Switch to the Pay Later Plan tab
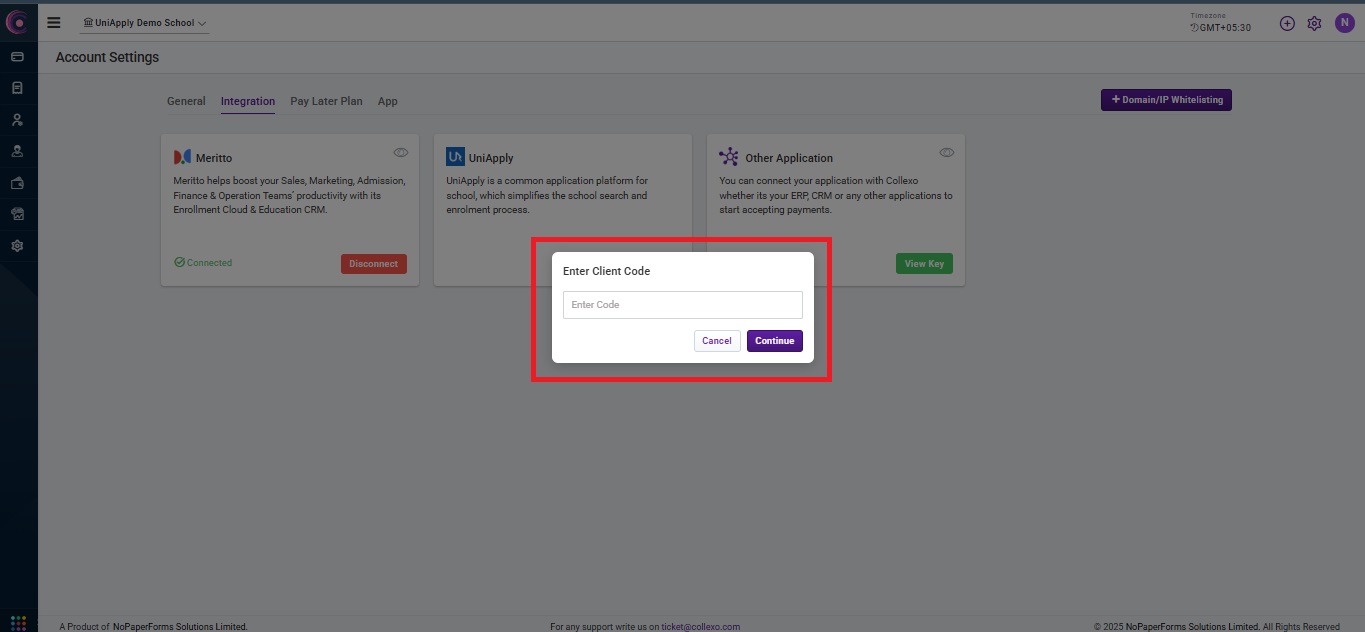 click(x=326, y=101)
